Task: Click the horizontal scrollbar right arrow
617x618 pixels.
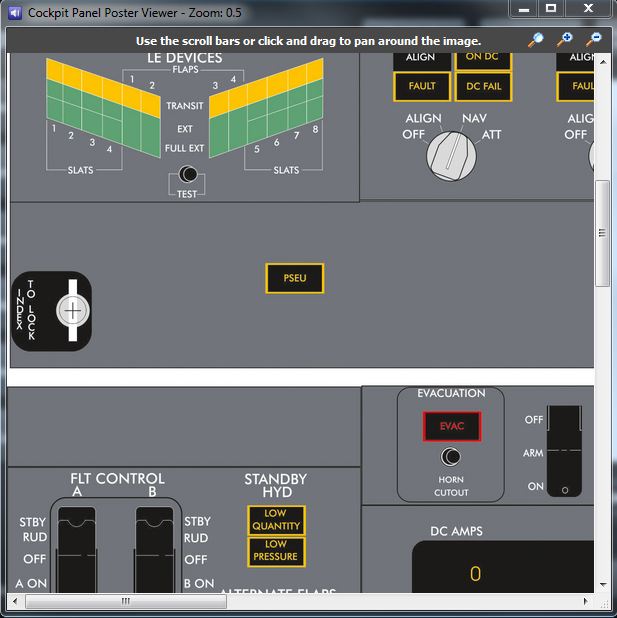Action: tap(585, 601)
